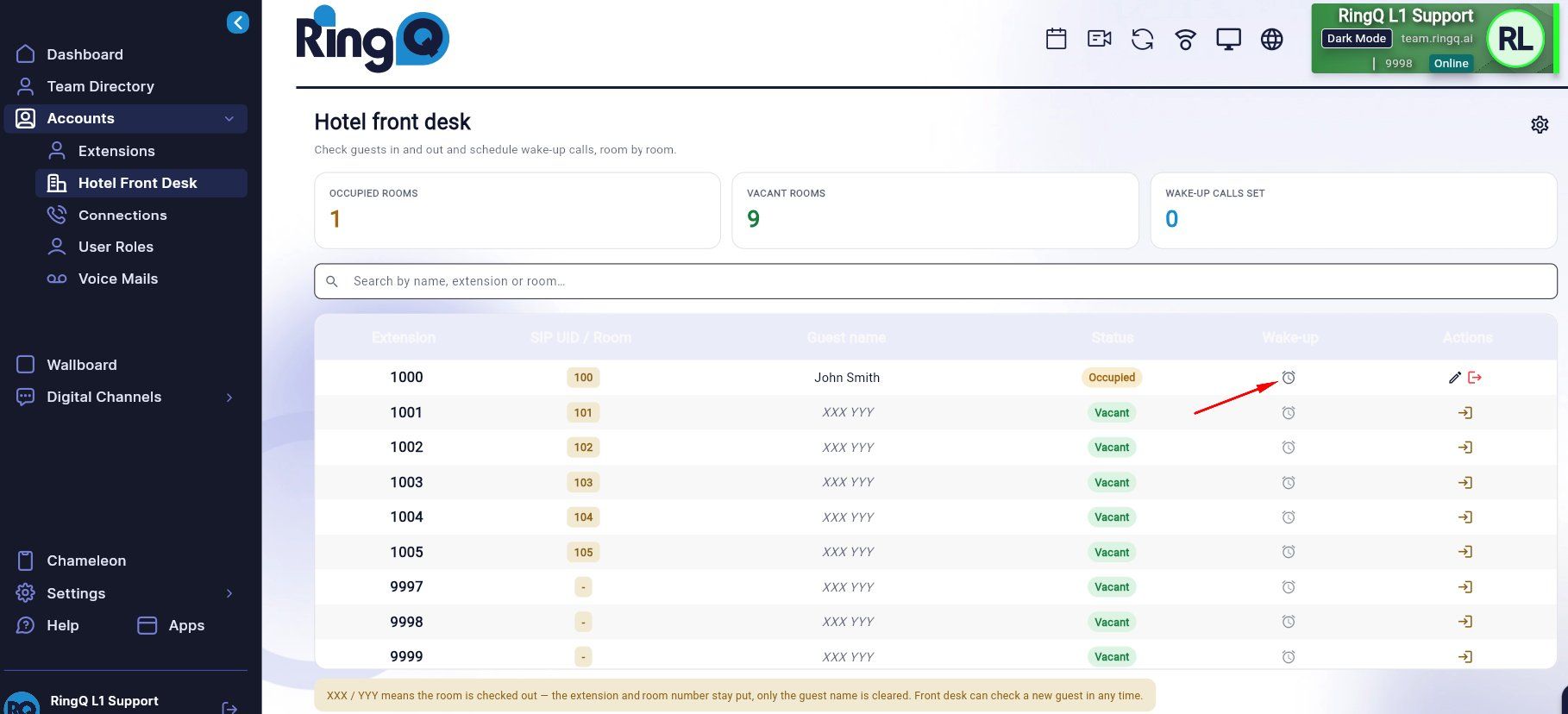Click the Online status badge
The width and height of the screenshot is (1568, 714).
(x=1452, y=63)
